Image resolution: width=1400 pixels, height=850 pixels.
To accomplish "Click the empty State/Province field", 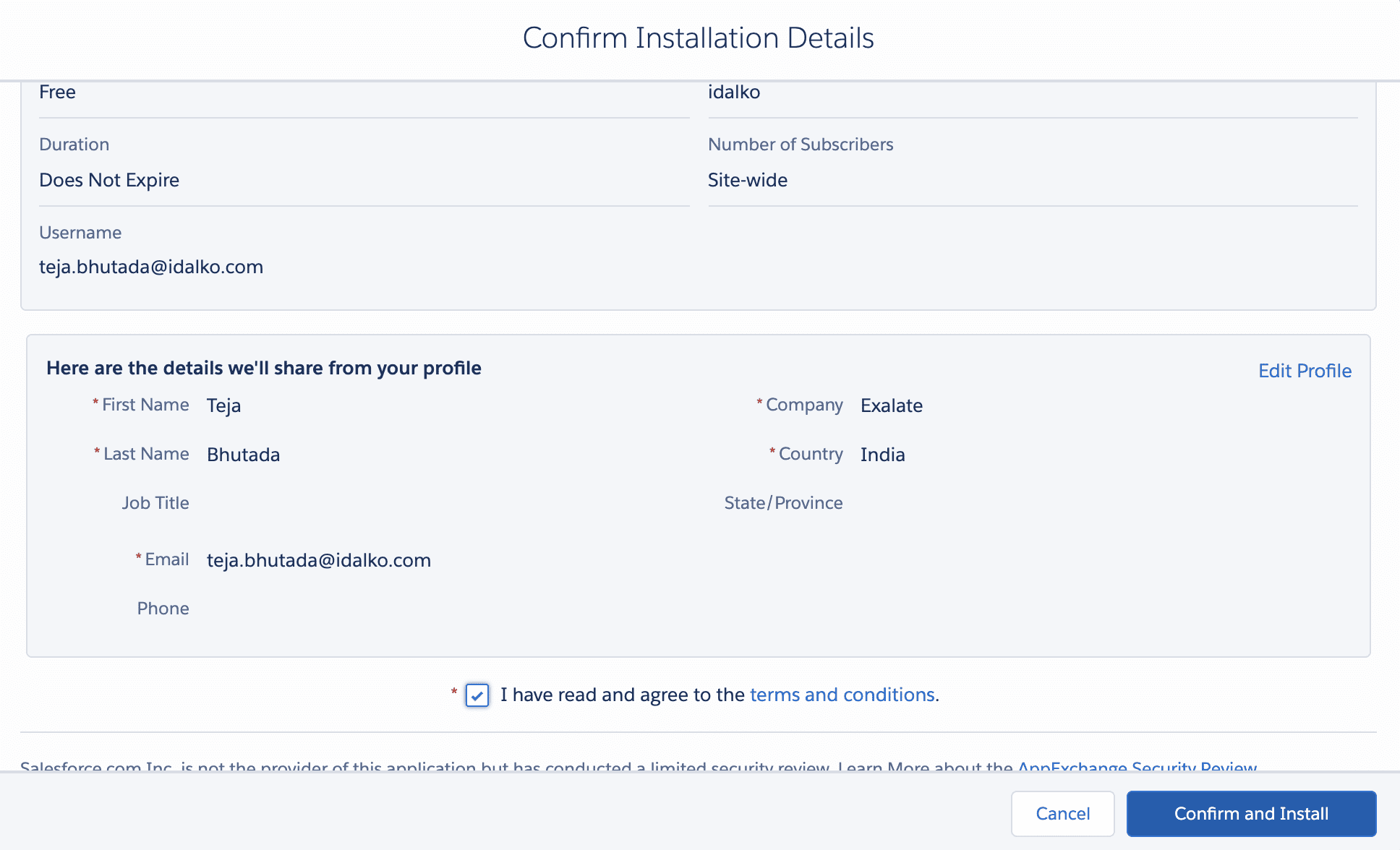I will (x=940, y=504).
